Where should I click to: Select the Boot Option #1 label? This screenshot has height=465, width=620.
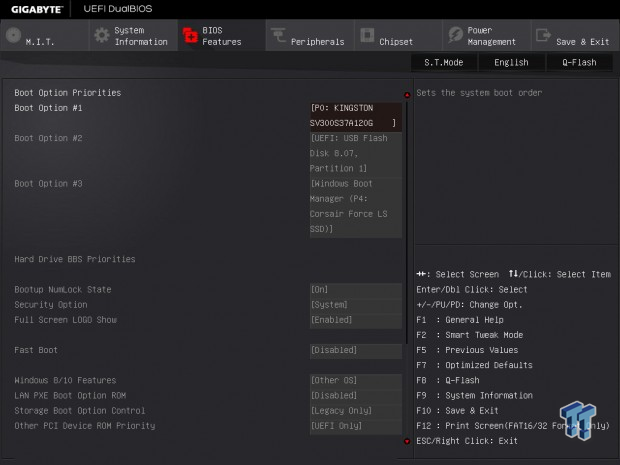(x=48, y=108)
